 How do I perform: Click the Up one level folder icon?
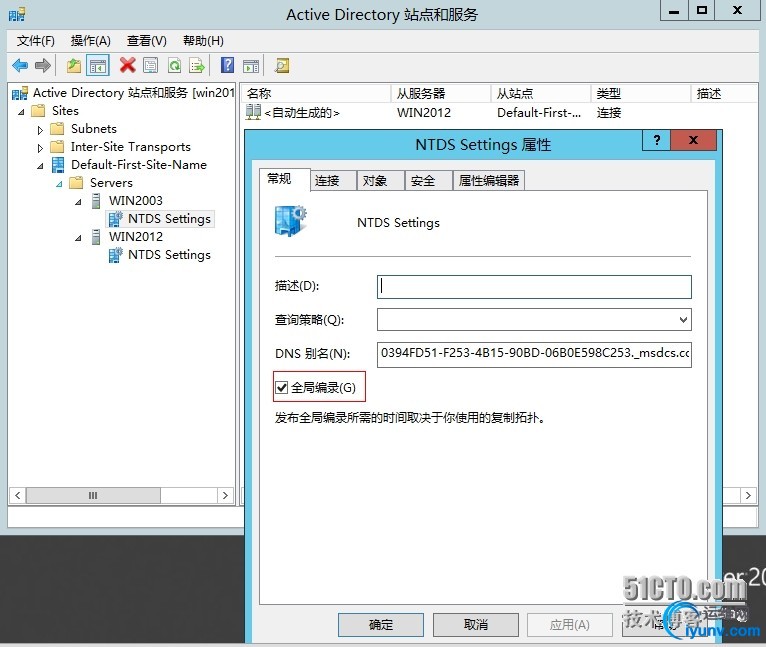click(74, 65)
